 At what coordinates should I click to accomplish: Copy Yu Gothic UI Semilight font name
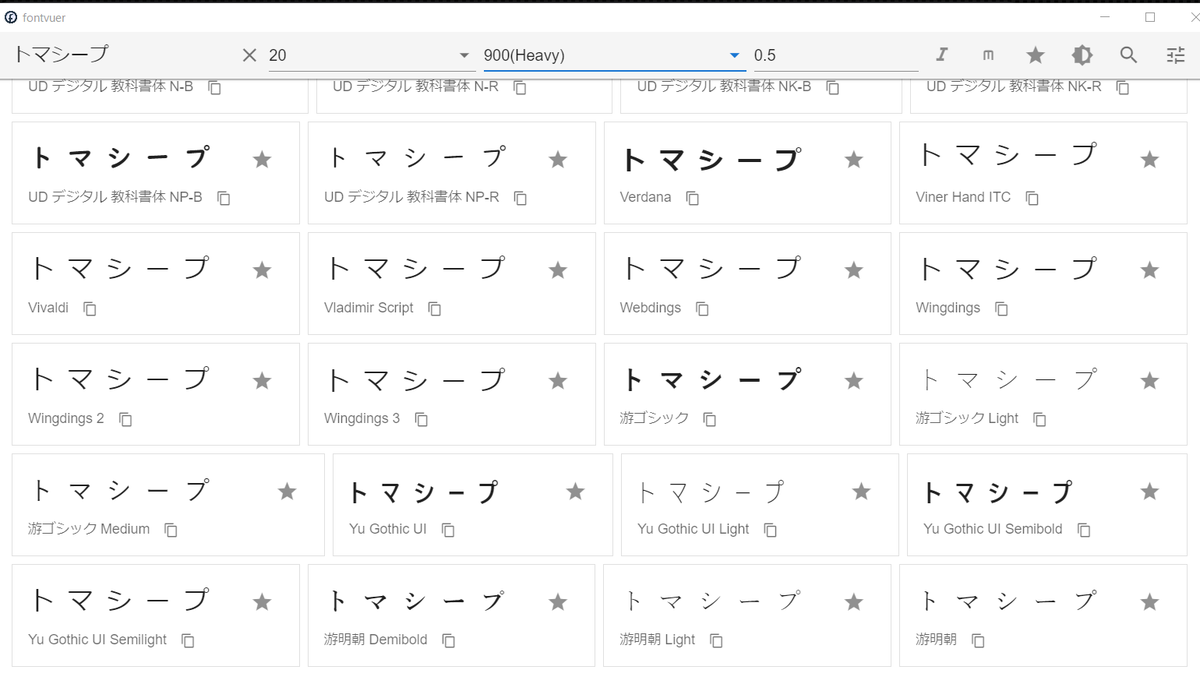[188, 640]
